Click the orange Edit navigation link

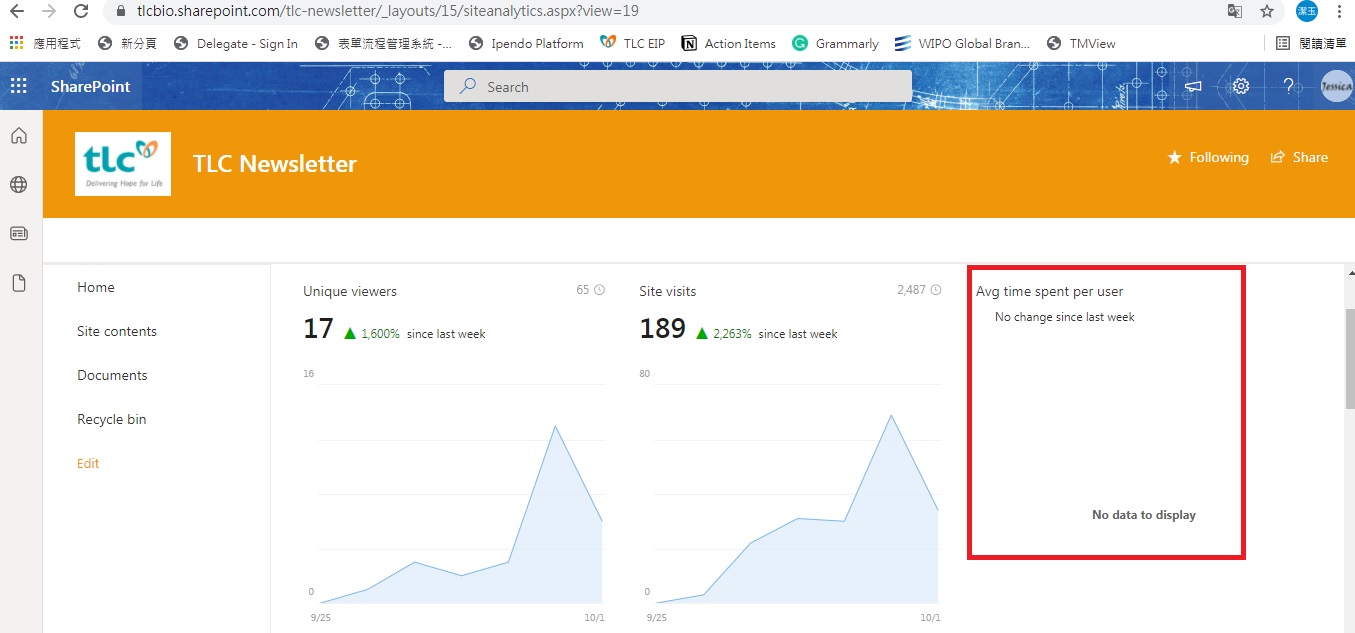click(88, 463)
